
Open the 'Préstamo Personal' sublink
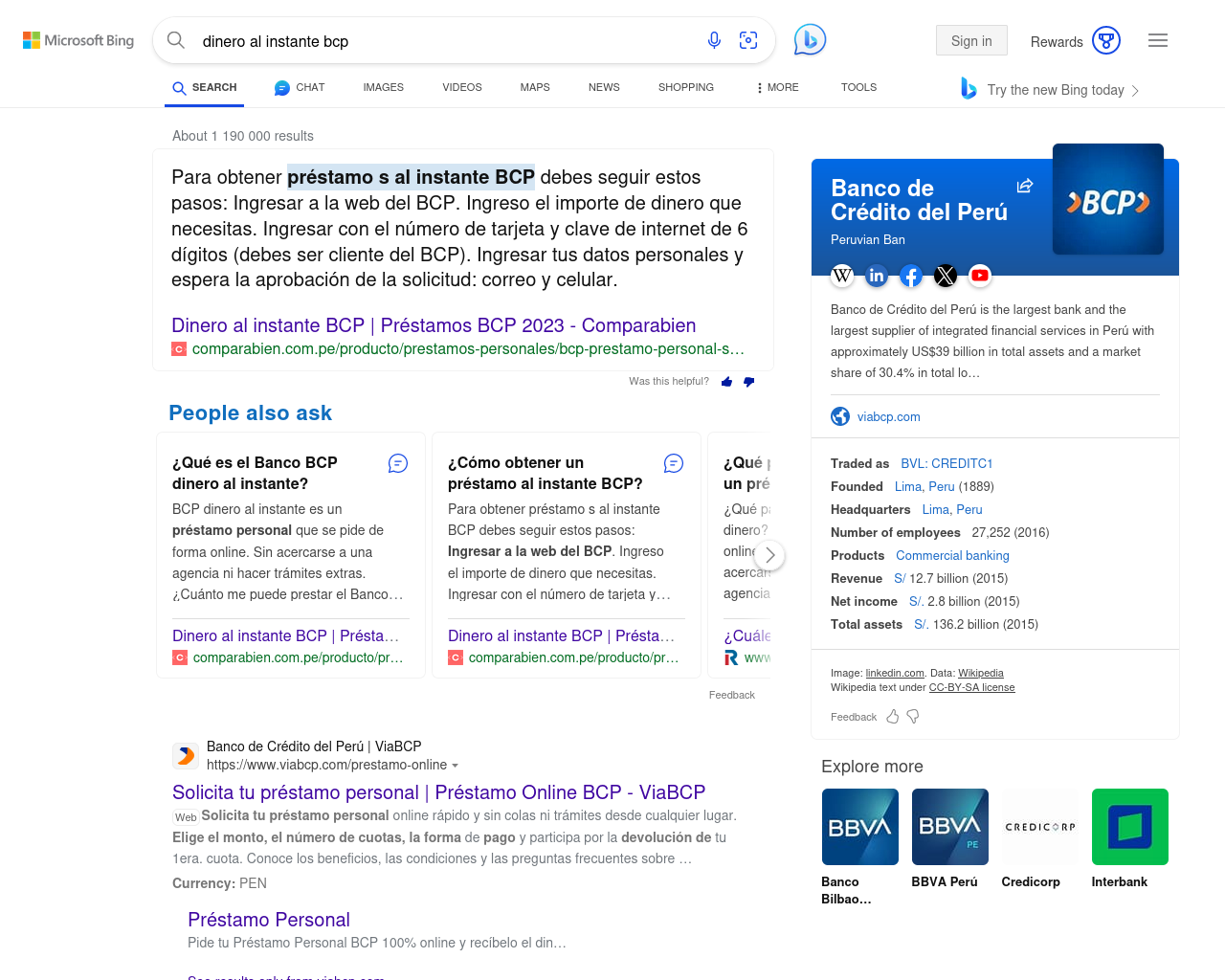[269, 920]
